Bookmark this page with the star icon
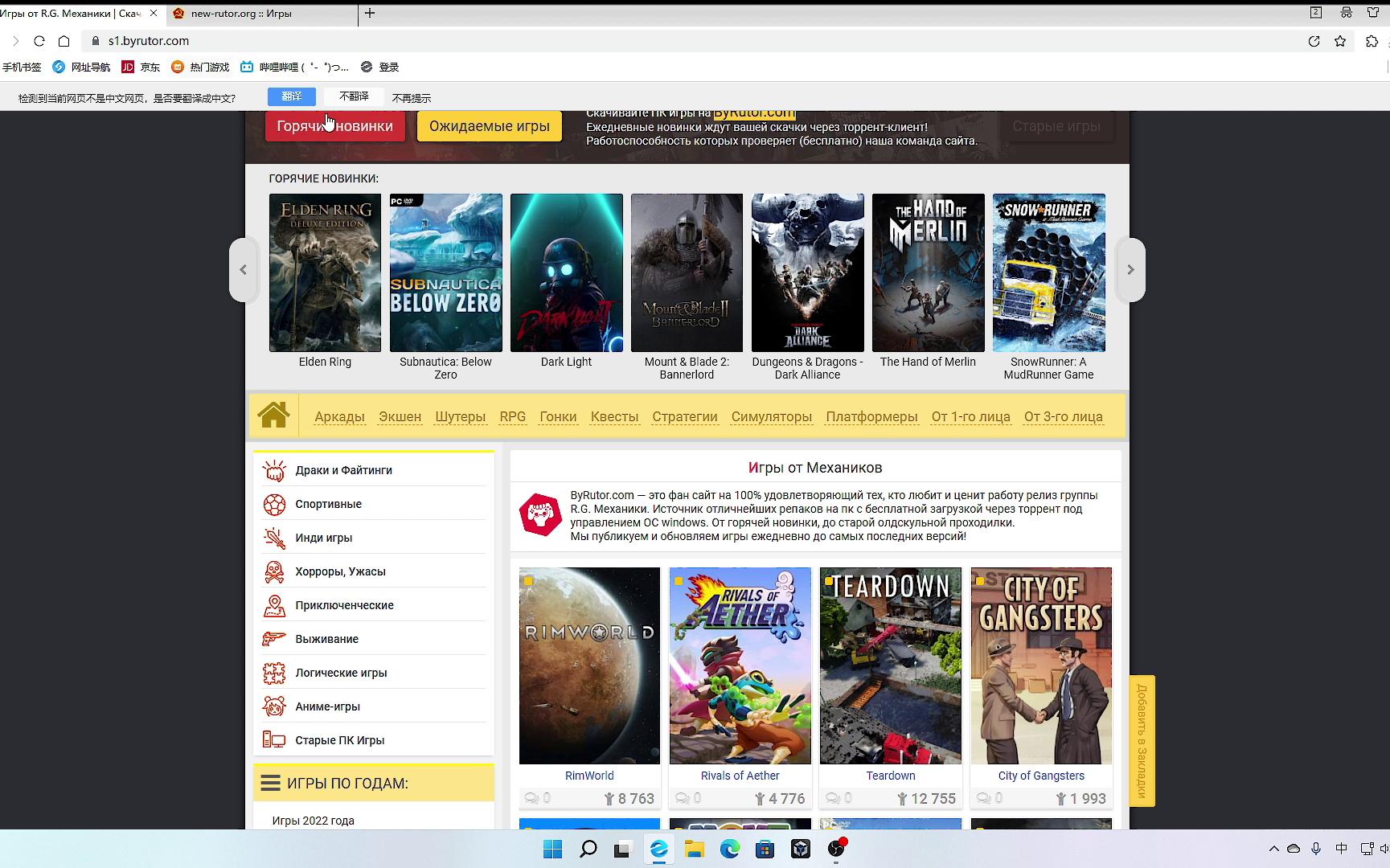The width and height of the screenshot is (1390, 868). 1340,41
